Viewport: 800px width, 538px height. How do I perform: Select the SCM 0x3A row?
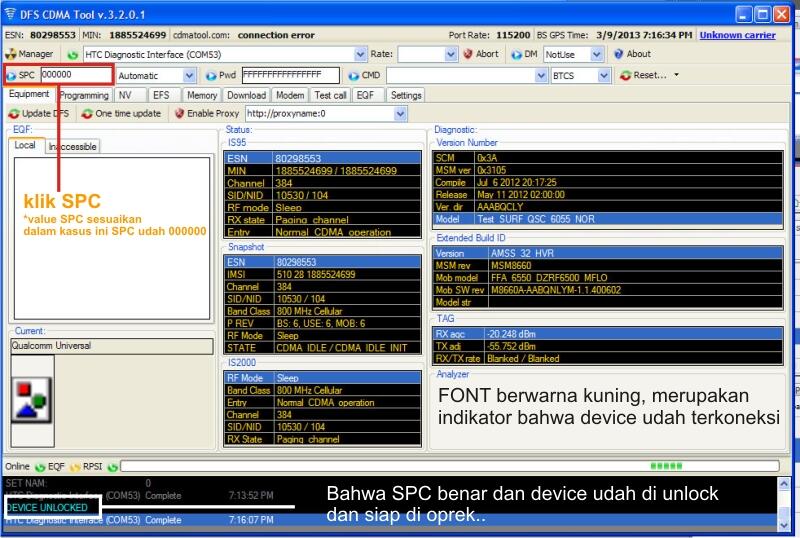pyautogui.click(x=608, y=158)
